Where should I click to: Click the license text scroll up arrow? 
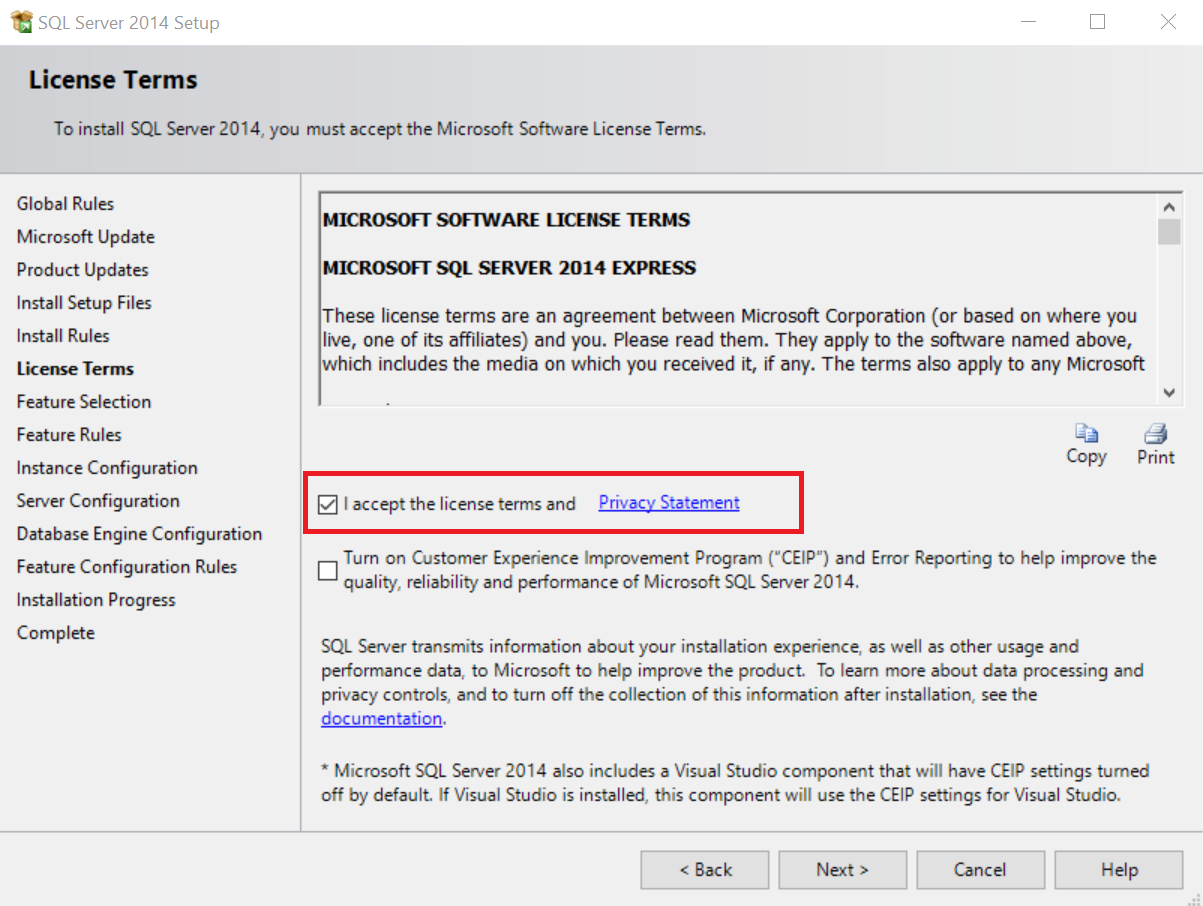(1169, 206)
